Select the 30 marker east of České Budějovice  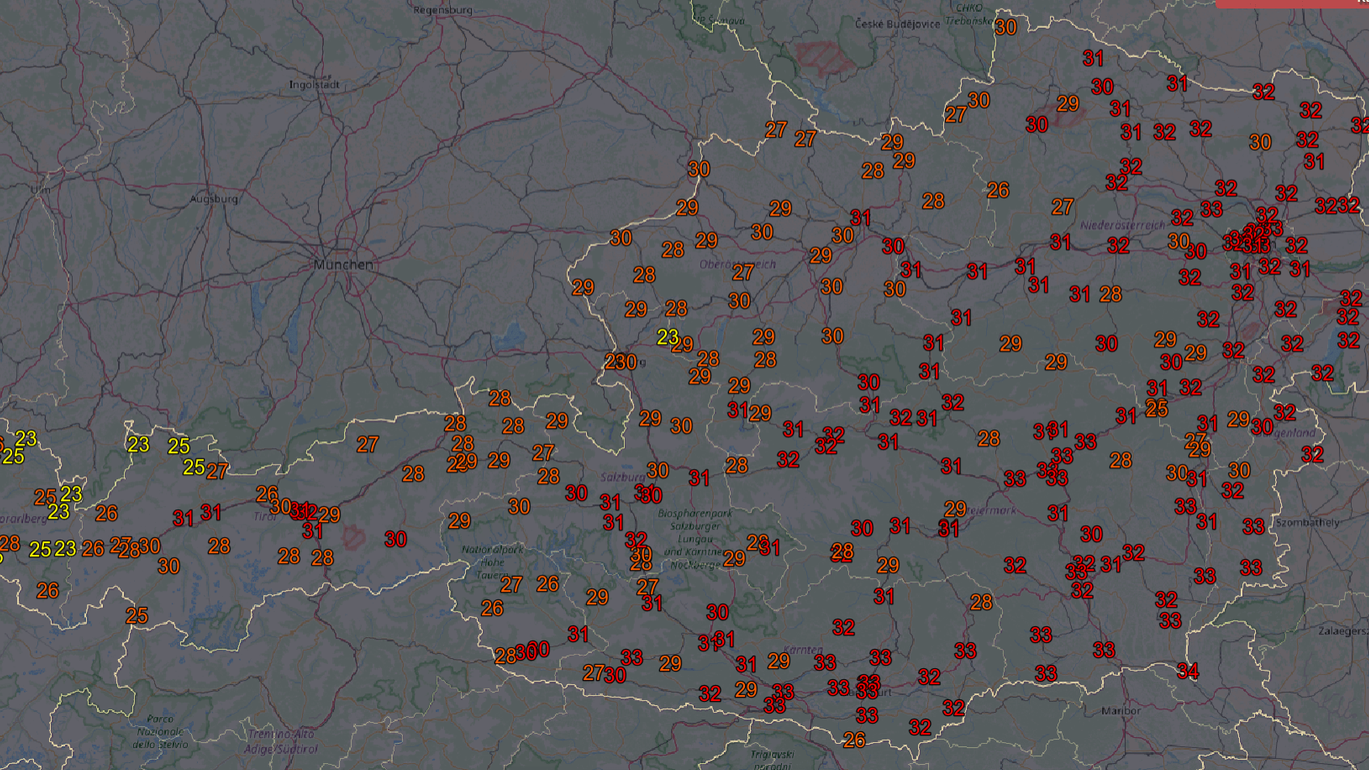[1005, 28]
